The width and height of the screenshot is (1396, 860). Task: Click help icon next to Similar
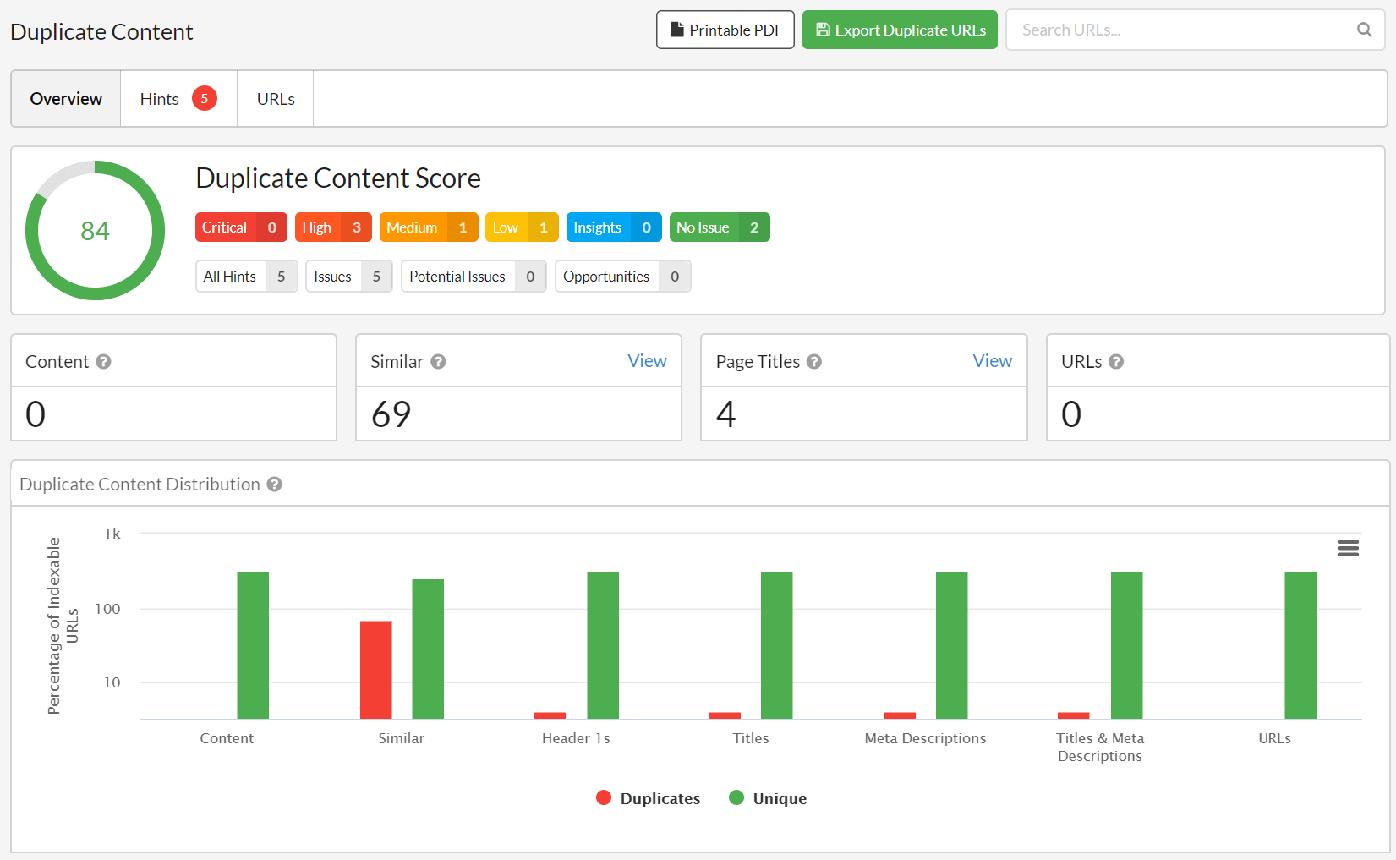tap(438, 362)
